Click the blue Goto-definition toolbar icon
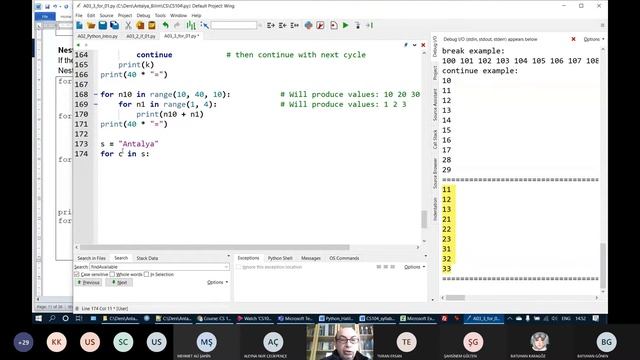 (204, 25)
